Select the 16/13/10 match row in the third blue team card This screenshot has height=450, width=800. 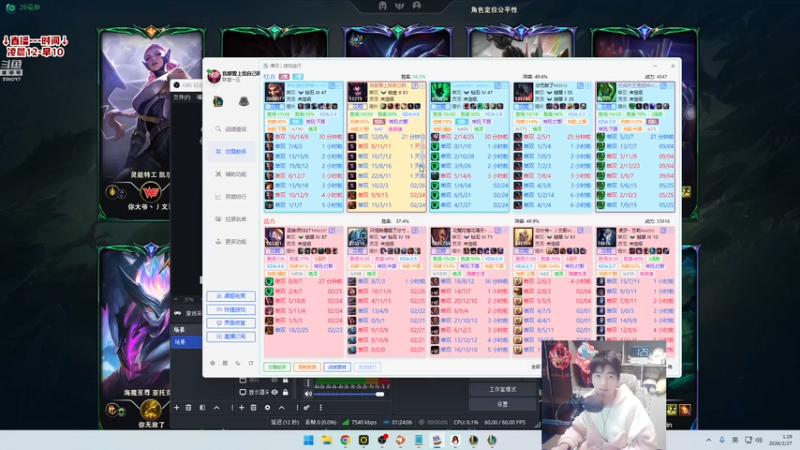coord(469,349)
